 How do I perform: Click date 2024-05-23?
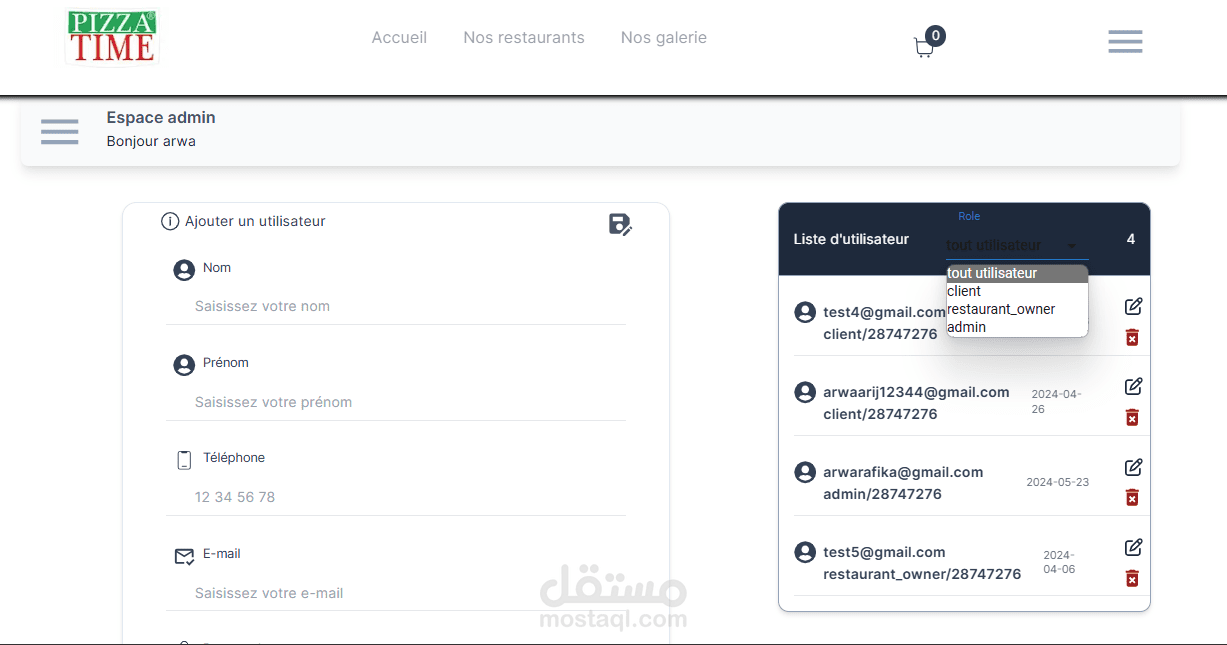click(x=1058, y=482)
